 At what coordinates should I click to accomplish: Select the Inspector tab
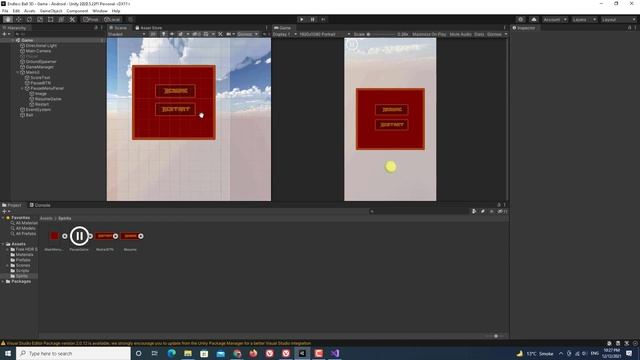pos(524,28)
